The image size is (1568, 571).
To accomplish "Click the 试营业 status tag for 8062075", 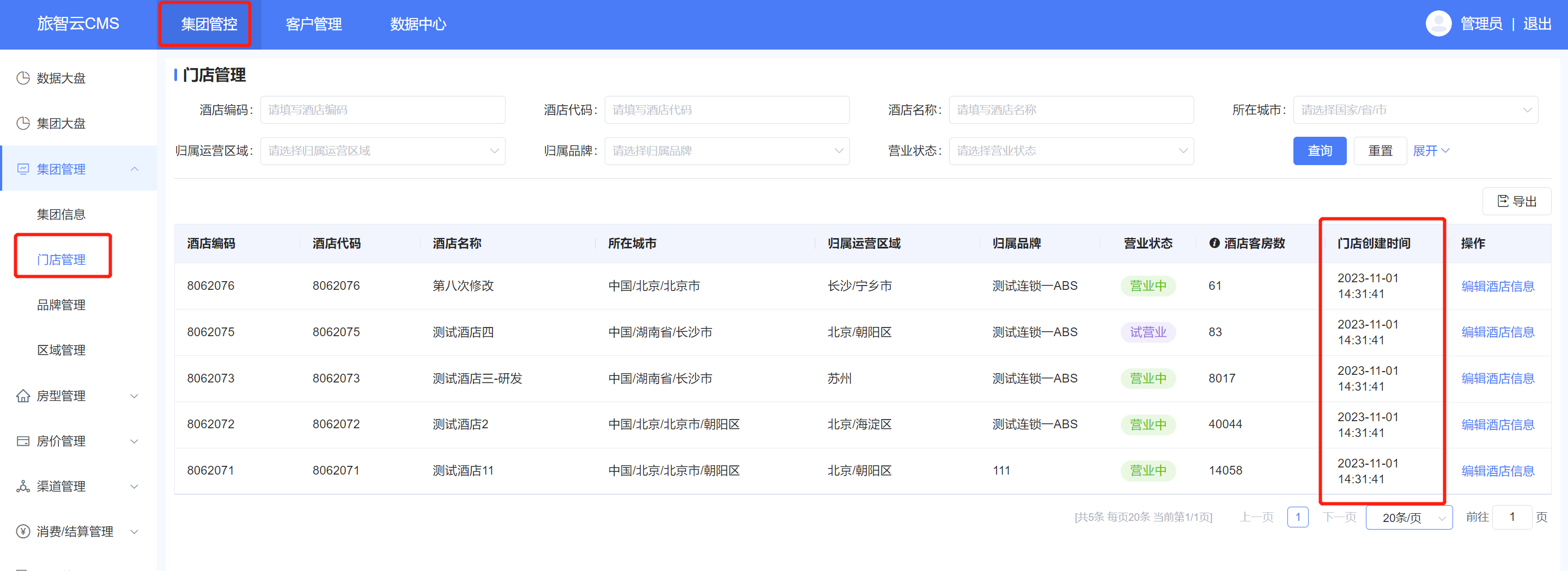I will pyautogui.click(x=1148, y=332).
